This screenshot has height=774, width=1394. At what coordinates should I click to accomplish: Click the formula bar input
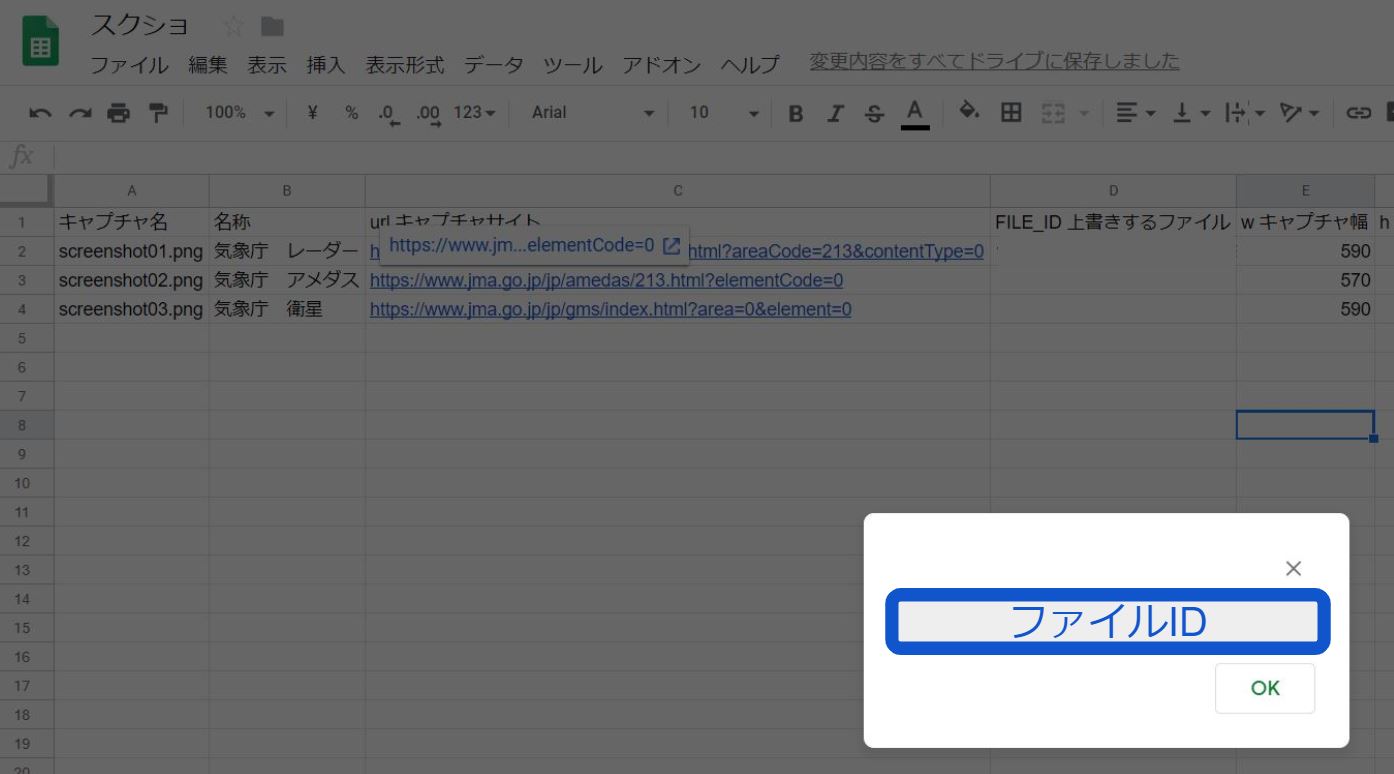(724, 157)
